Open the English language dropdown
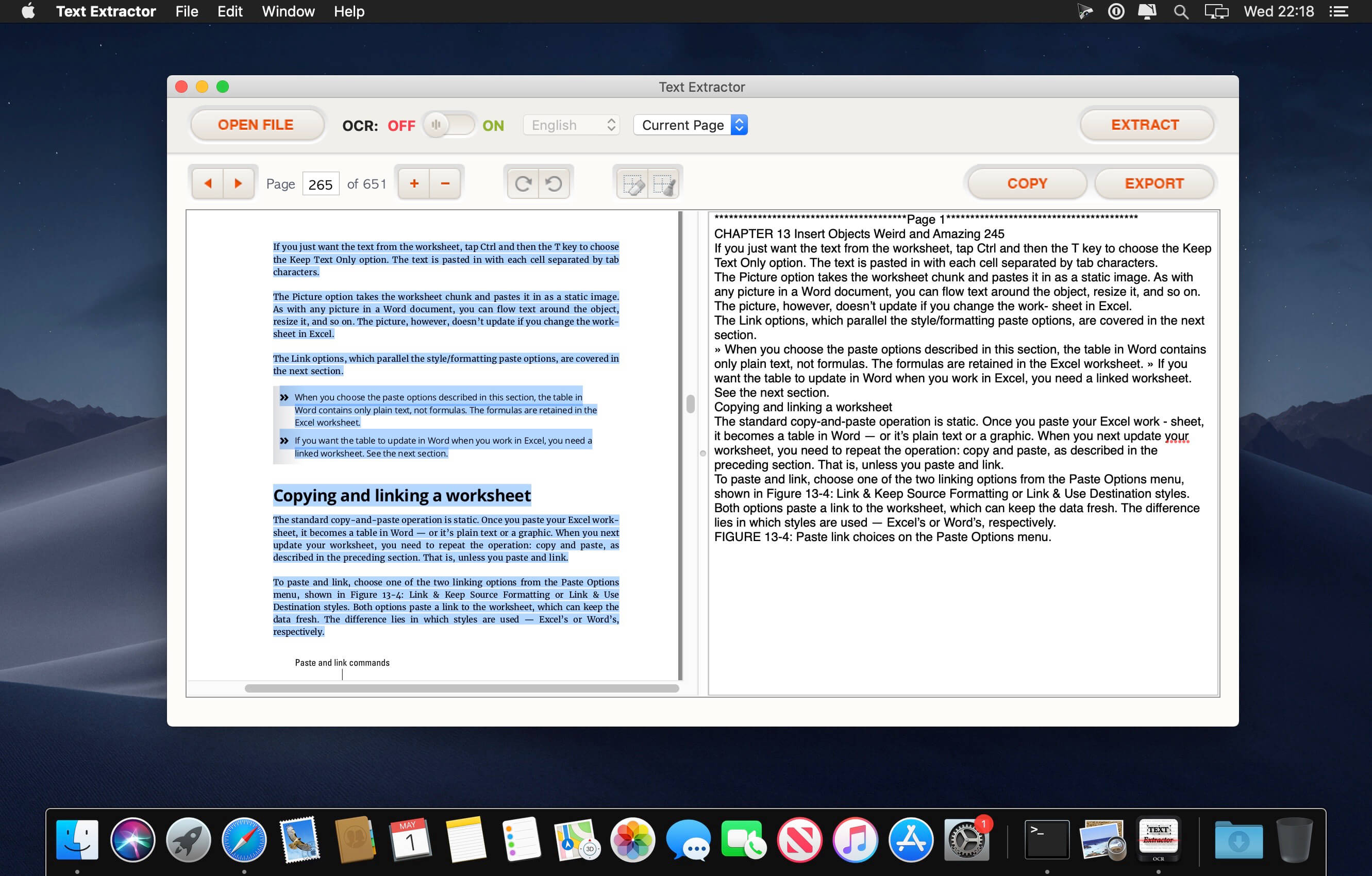This screenshot has height=876, width=1372. (572, 125)
